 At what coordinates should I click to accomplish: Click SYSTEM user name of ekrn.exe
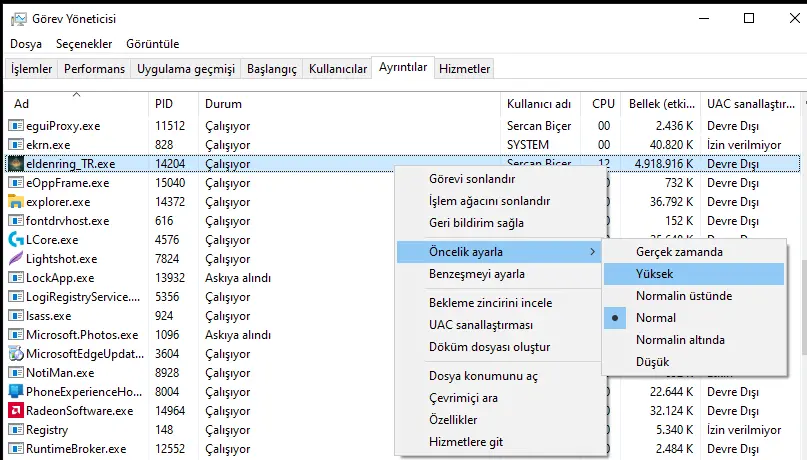tap(528, 145)
